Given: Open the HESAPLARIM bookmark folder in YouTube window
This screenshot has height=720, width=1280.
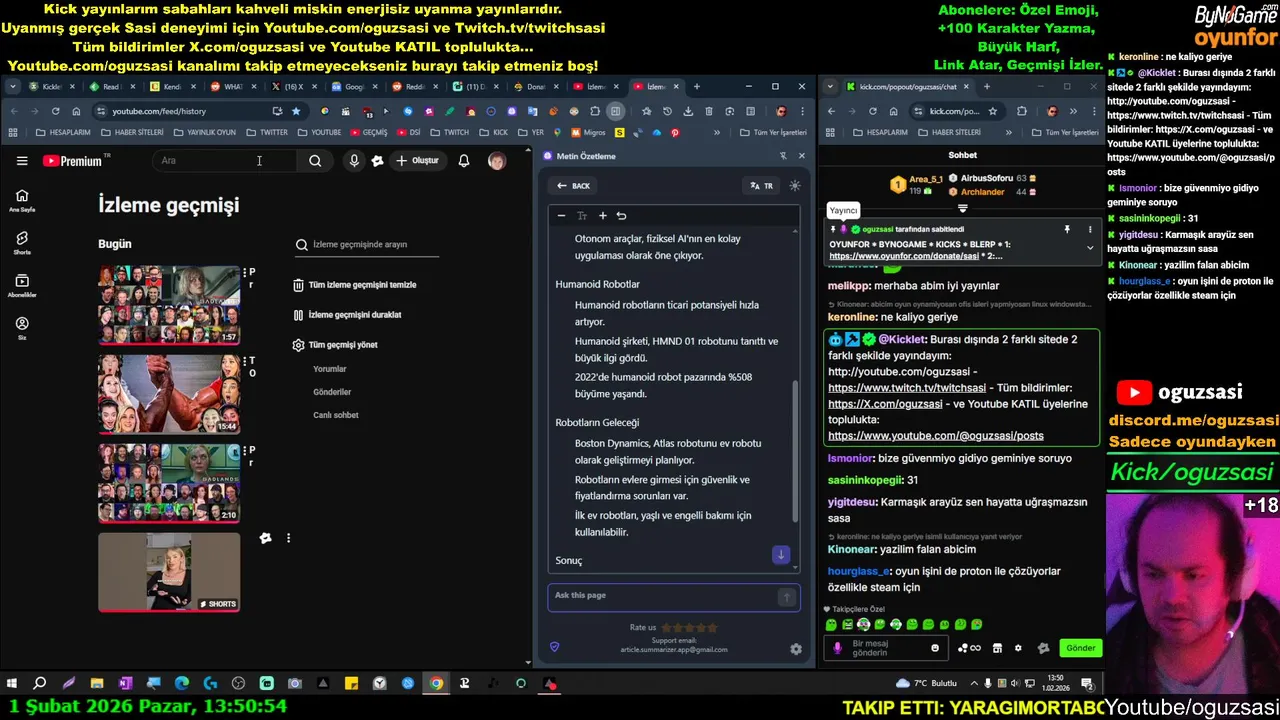Looking at the screenshot, I should pyautogui.click(x=63, y=132).
